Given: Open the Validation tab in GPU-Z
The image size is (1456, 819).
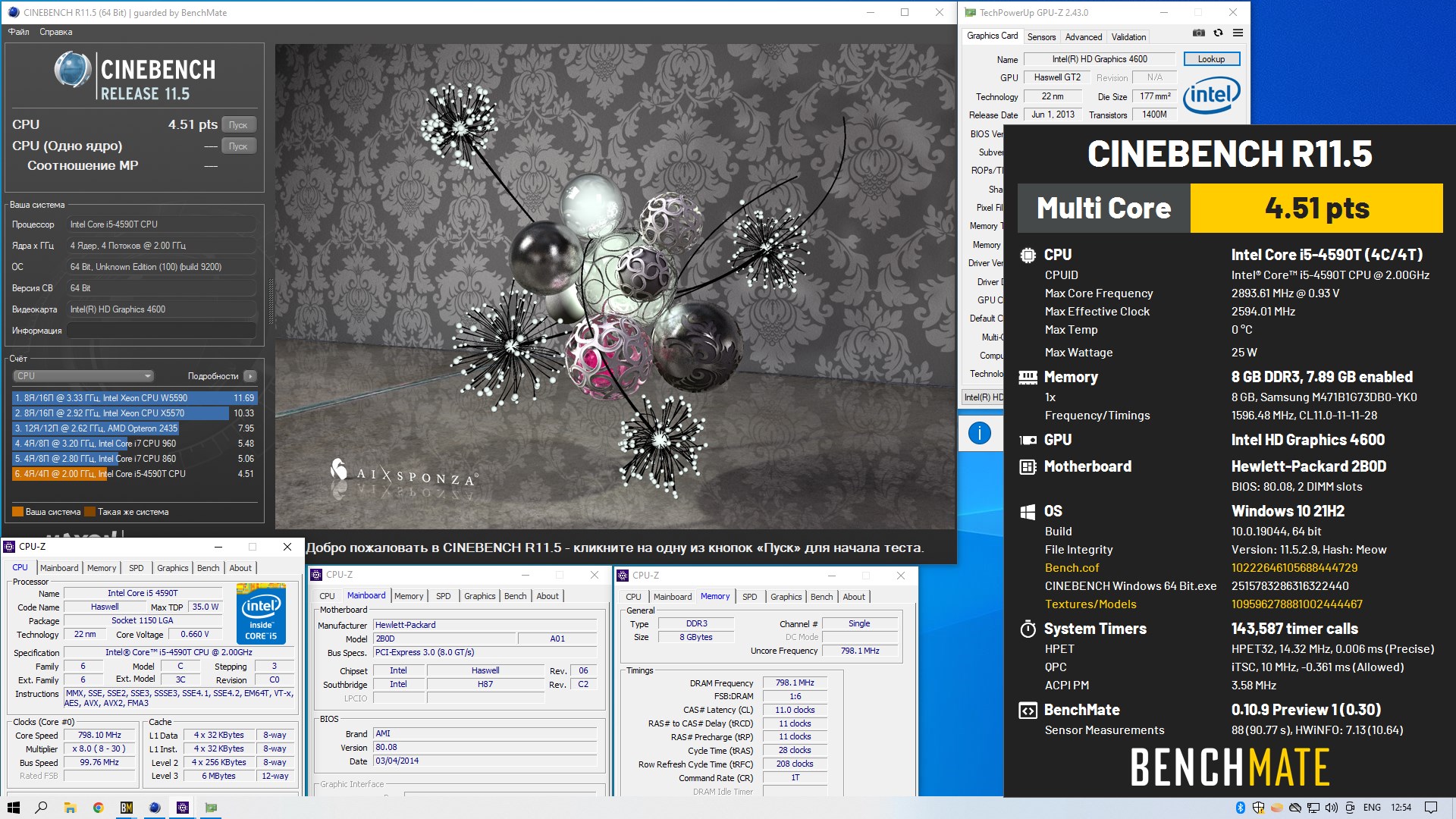Looking at the screenshot, I should point(1128,36).
